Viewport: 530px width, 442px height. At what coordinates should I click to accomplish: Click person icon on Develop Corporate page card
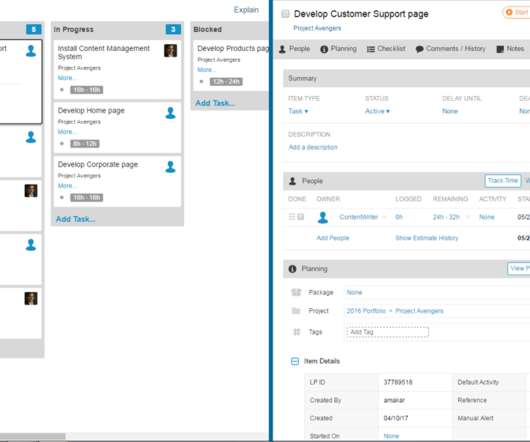pos(170,167)
